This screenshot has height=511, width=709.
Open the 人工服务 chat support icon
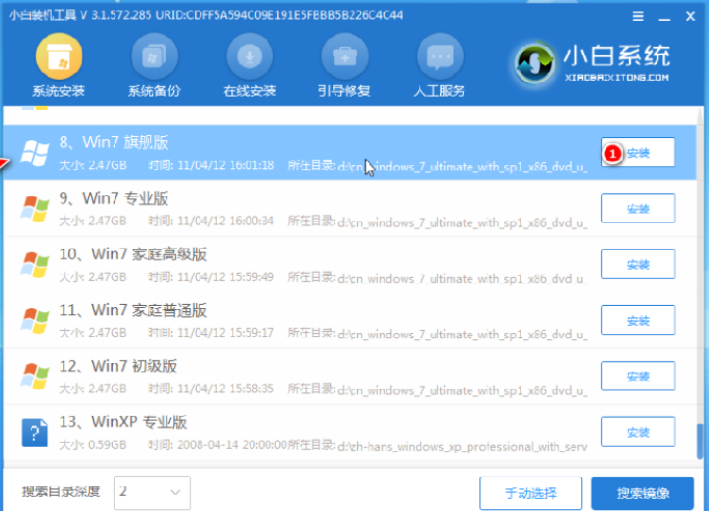pos(438,59)
